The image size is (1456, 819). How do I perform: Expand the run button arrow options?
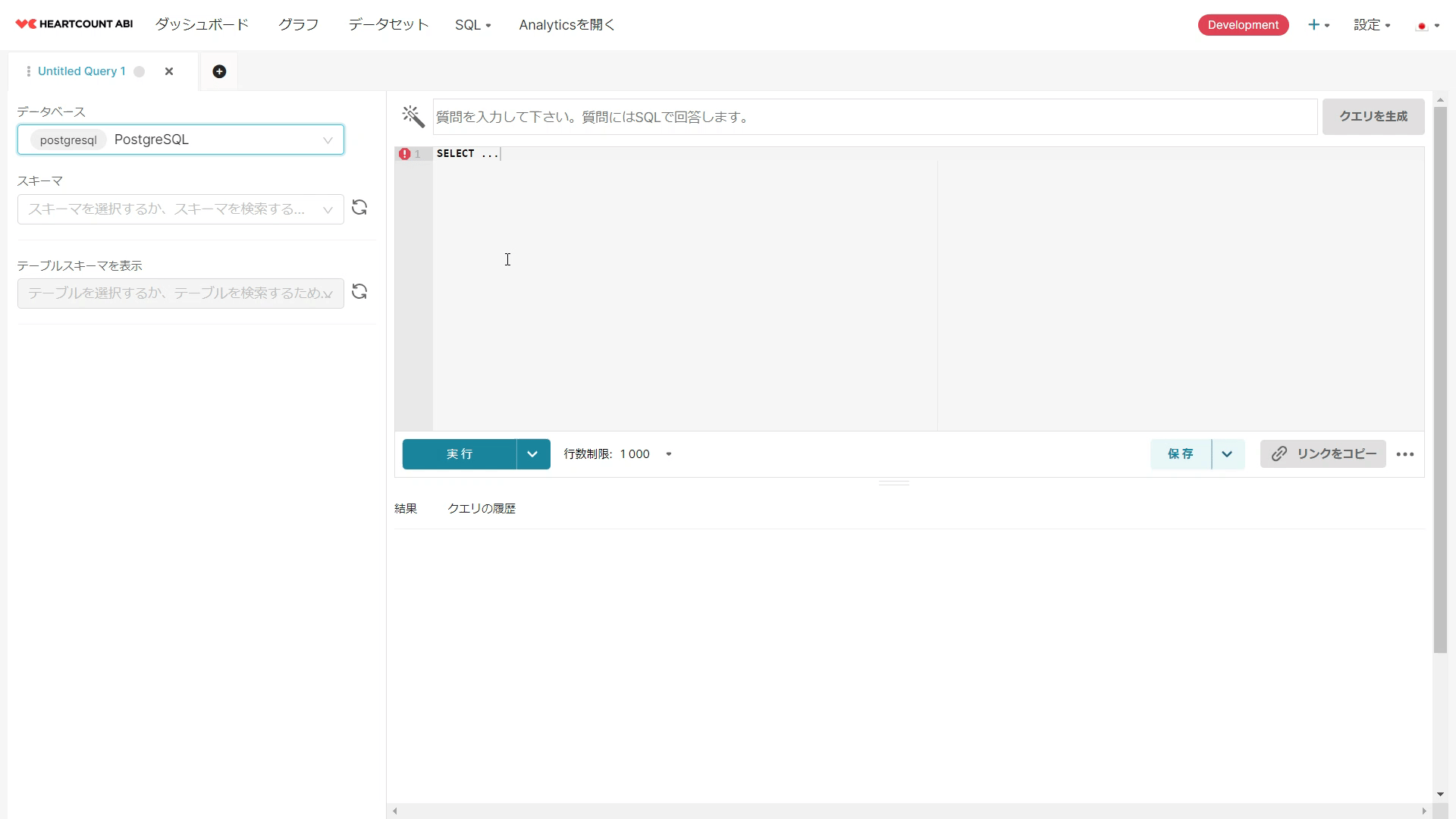[x=533, y=454]
